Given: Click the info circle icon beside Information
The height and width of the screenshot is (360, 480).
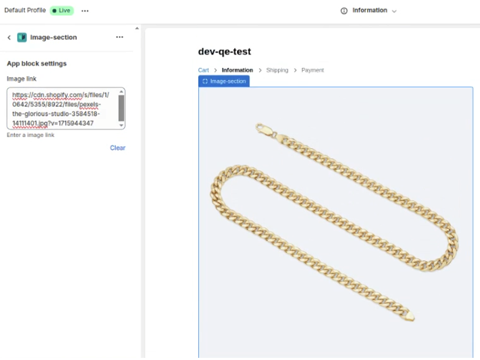Looking at the screenshot, I should coord(344,11).
